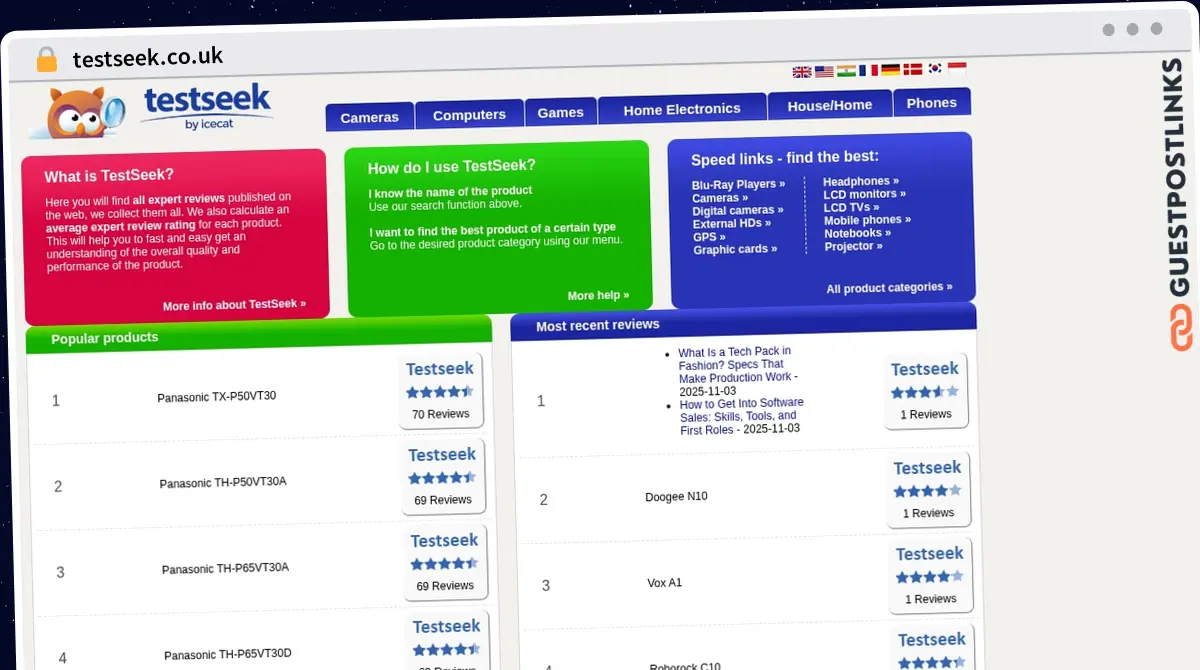Go to LCD monitors speed link

(x=865, y=194)
